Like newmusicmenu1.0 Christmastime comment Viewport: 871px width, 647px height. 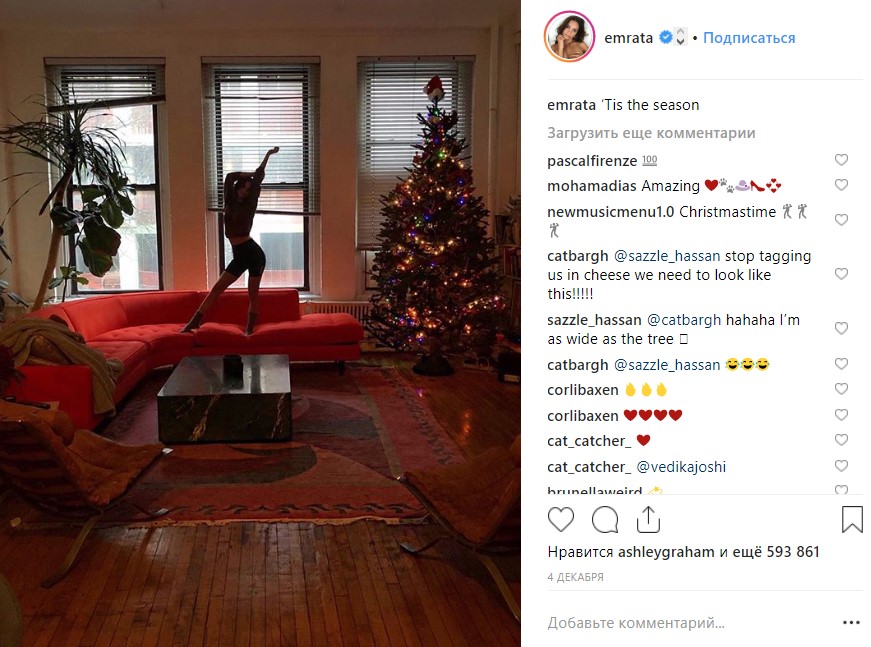click(842, 220)
